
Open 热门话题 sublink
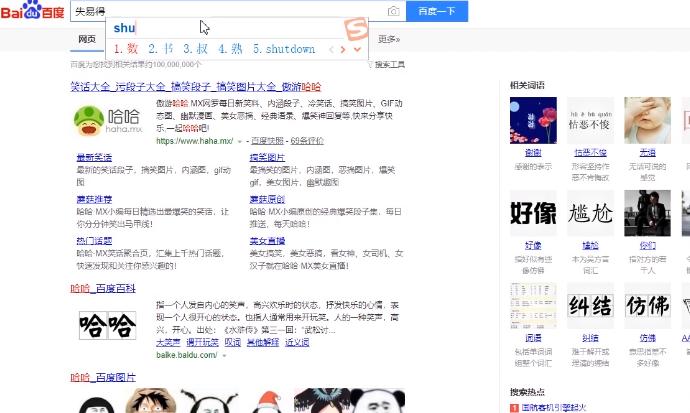point(94,241)
